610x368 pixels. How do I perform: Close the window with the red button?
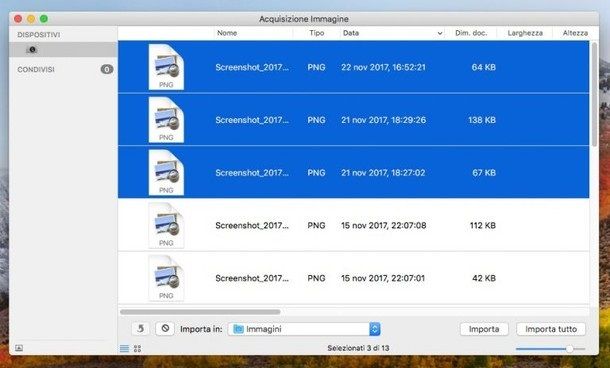(18, 19)
